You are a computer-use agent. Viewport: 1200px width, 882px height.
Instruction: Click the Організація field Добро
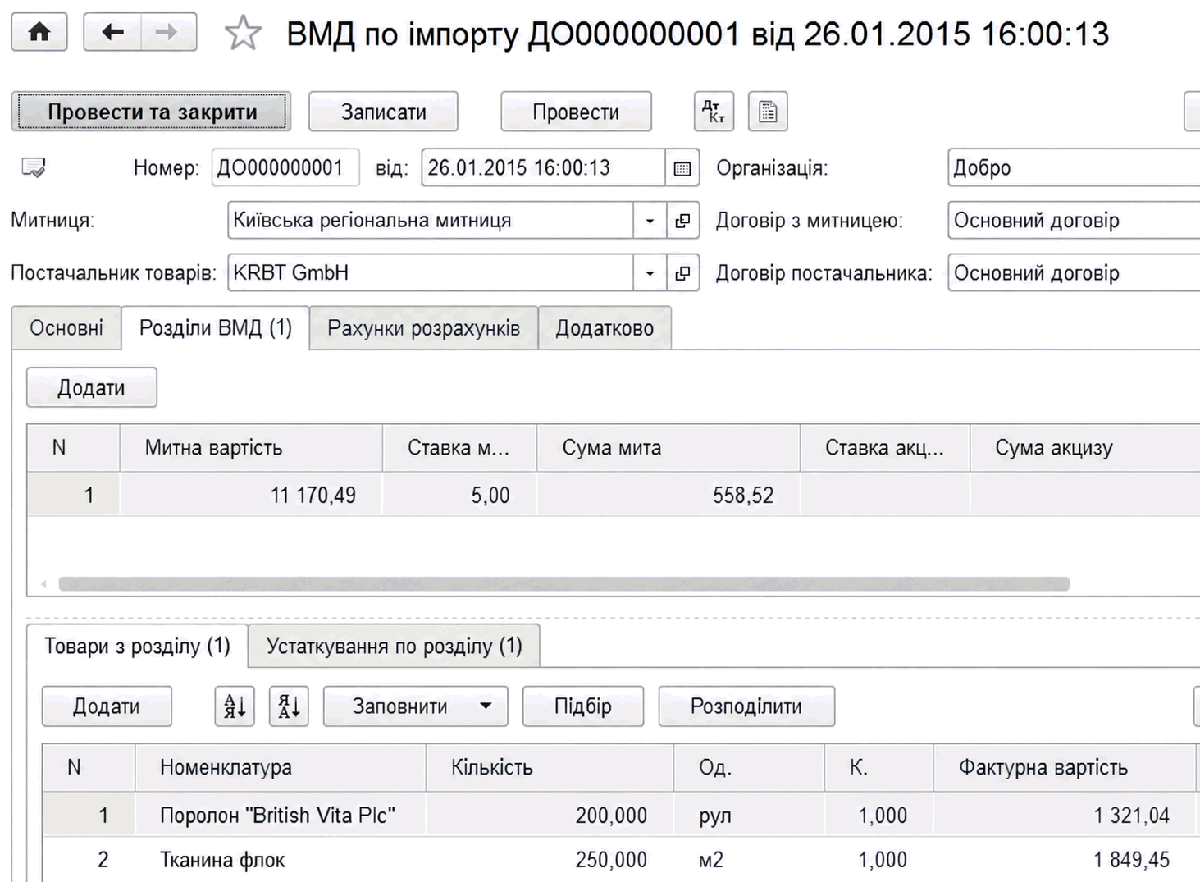1072,168
